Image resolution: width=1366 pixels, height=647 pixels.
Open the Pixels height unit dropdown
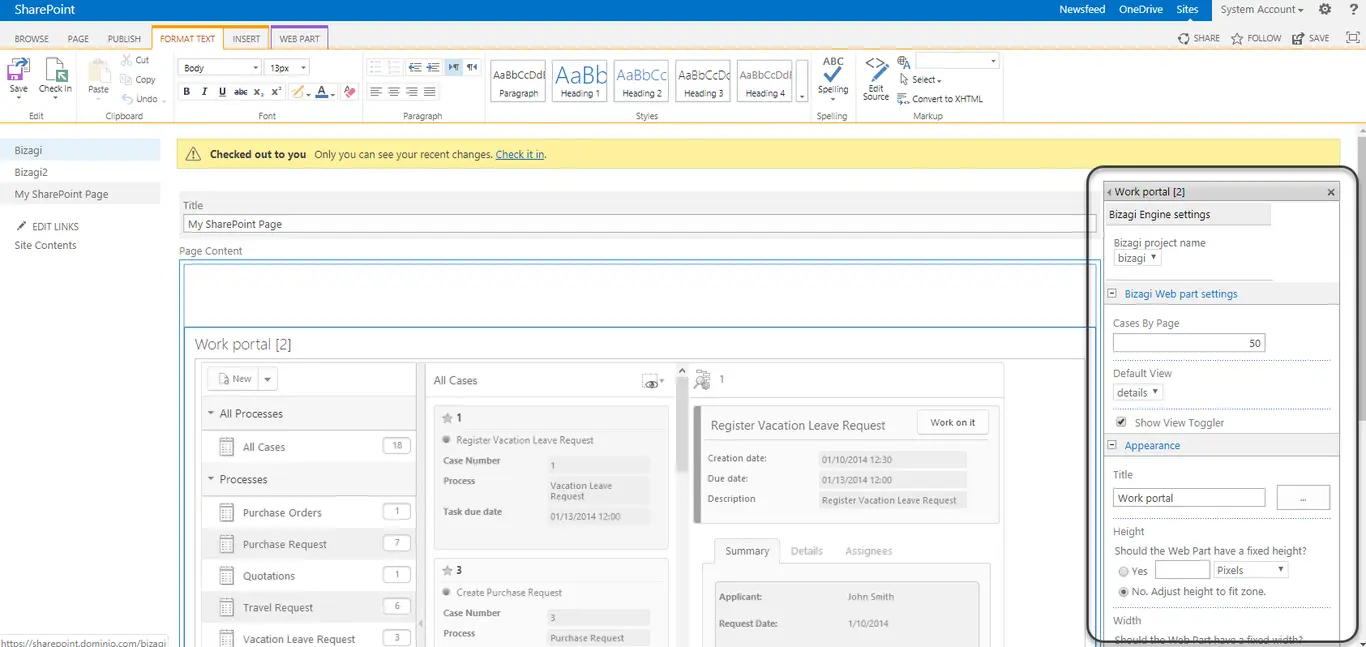point(1250,570)
